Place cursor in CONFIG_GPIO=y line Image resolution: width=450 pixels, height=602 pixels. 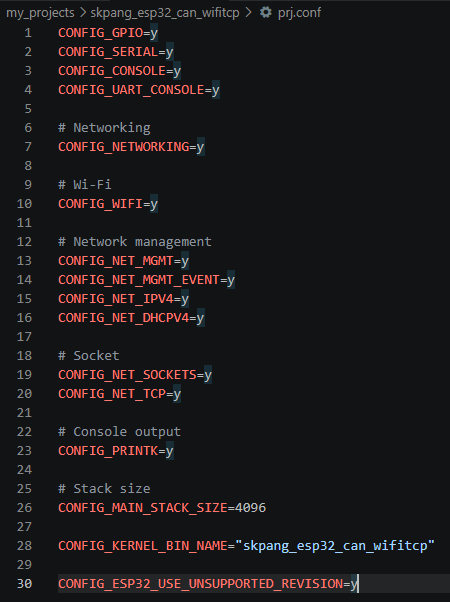pos(108,33)
